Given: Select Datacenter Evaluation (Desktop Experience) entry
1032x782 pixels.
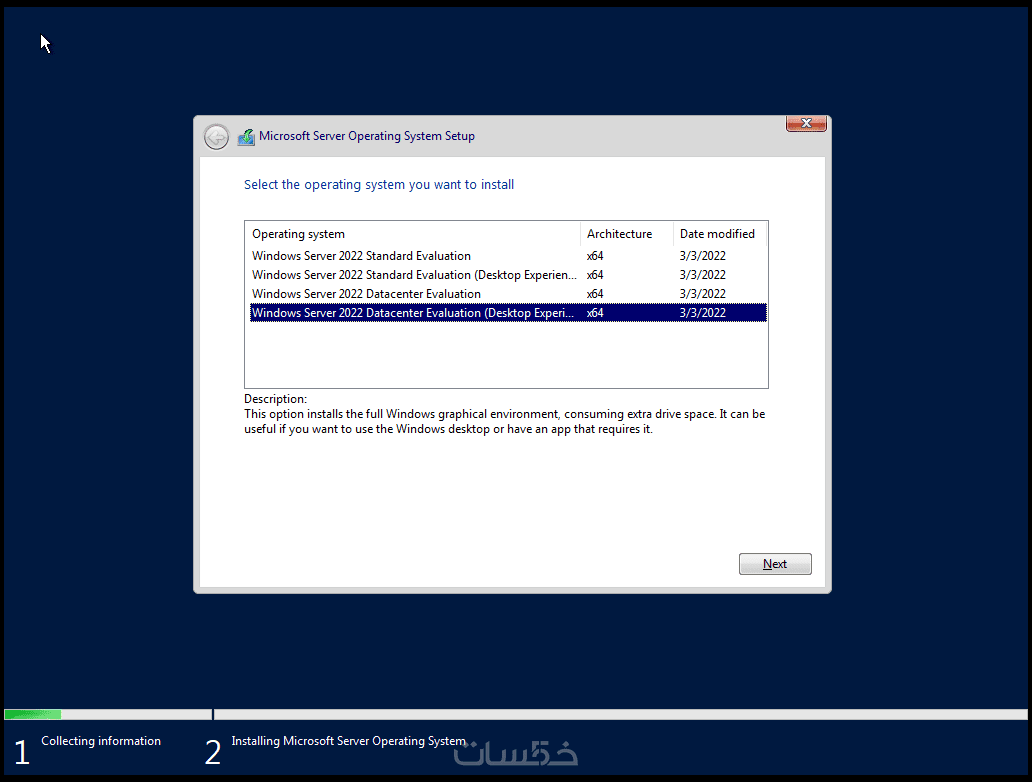Looking at the screenshot, I should pos(508,313).
